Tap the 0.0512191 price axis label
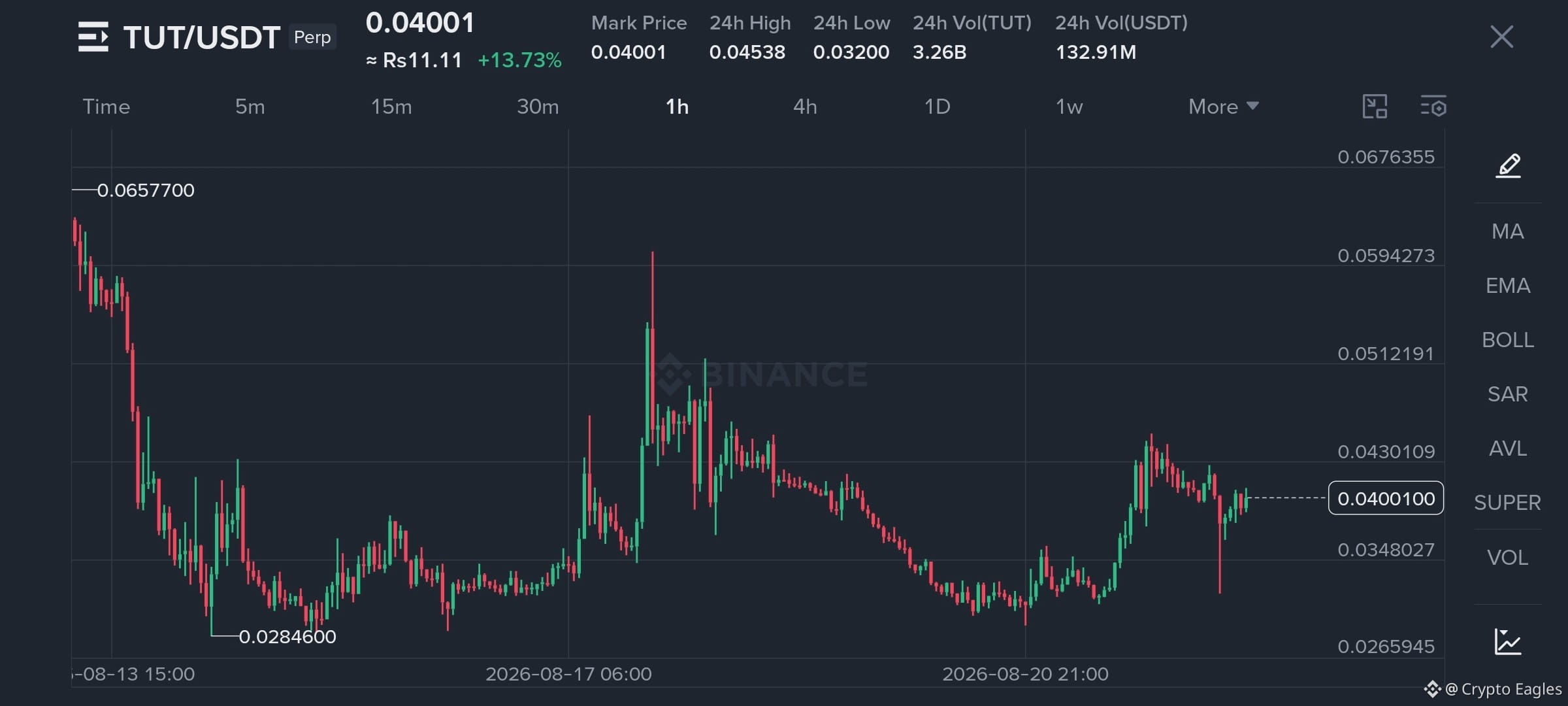 (x=1386, y=354)
